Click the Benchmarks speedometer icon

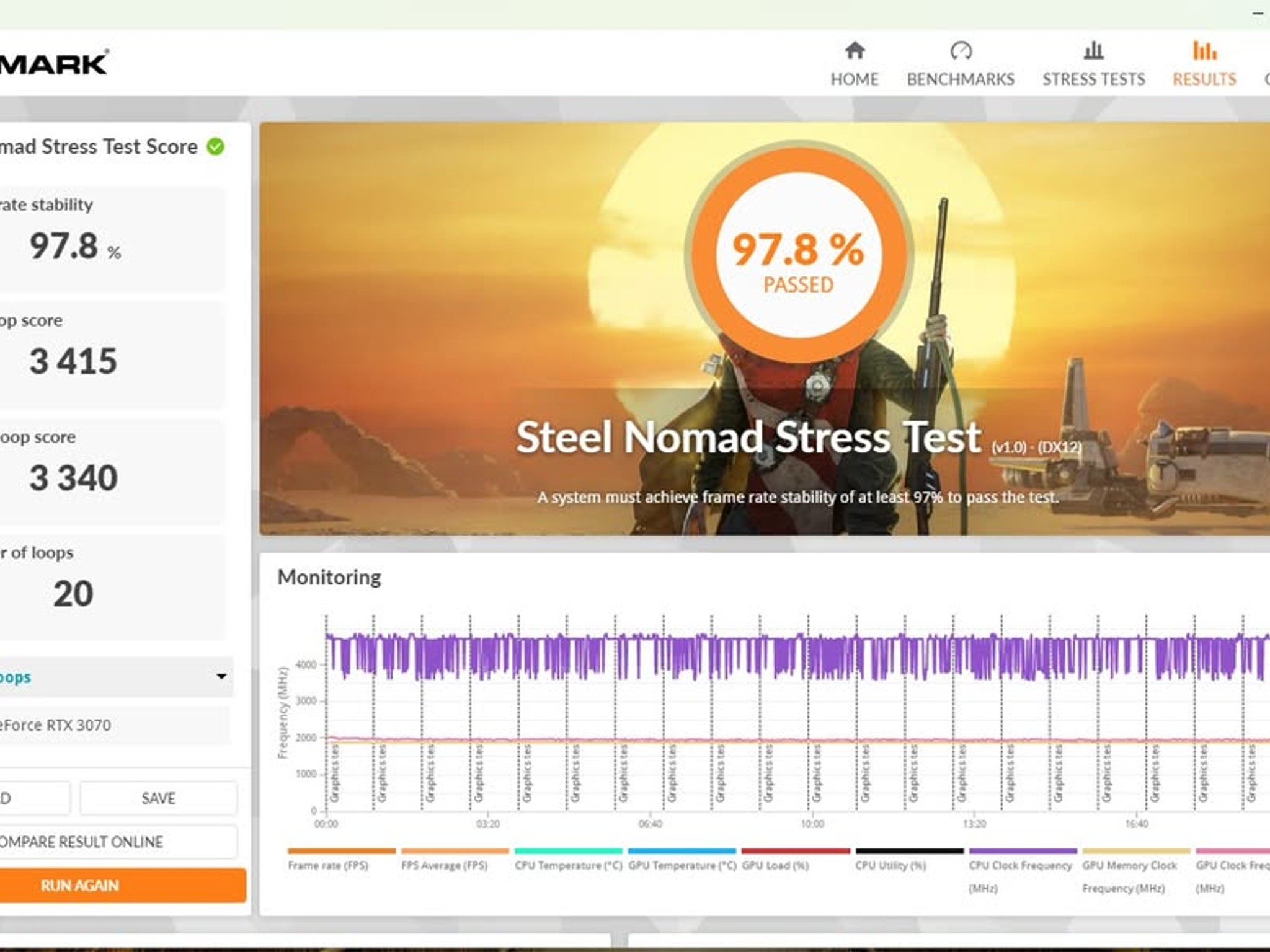pyautogui.click(x=961, y=50)
